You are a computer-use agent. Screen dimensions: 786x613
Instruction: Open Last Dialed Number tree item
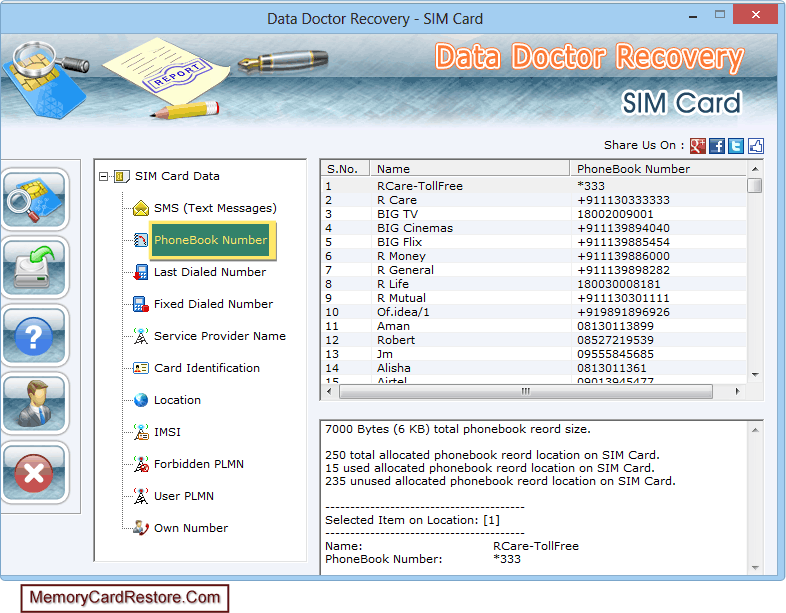210,272
